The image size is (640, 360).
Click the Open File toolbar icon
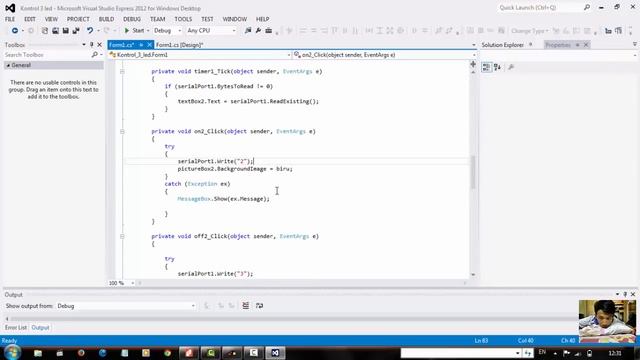point(55,31)
